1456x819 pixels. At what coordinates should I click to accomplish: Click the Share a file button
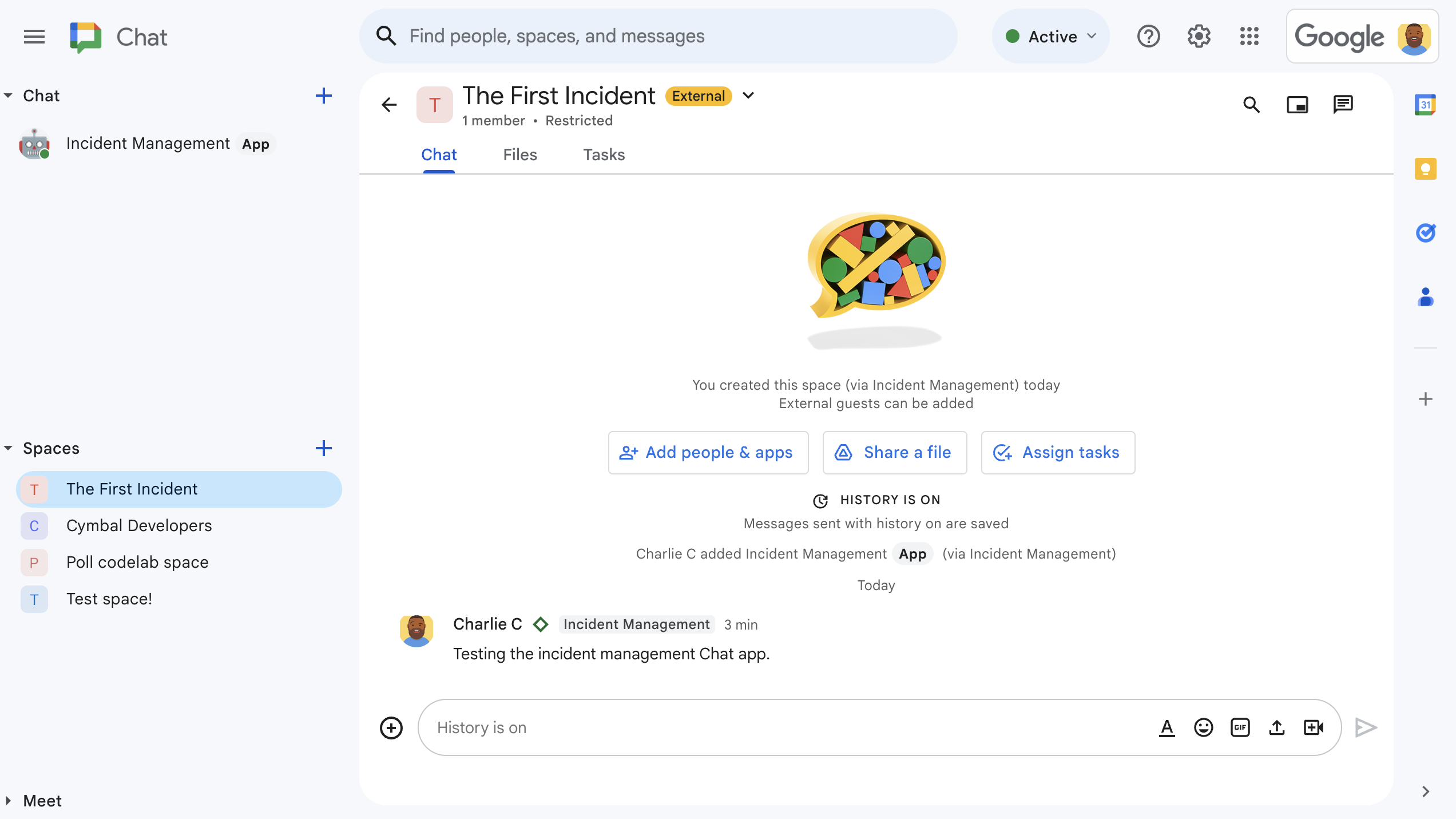pyautogui.click(x=894, y=452)
